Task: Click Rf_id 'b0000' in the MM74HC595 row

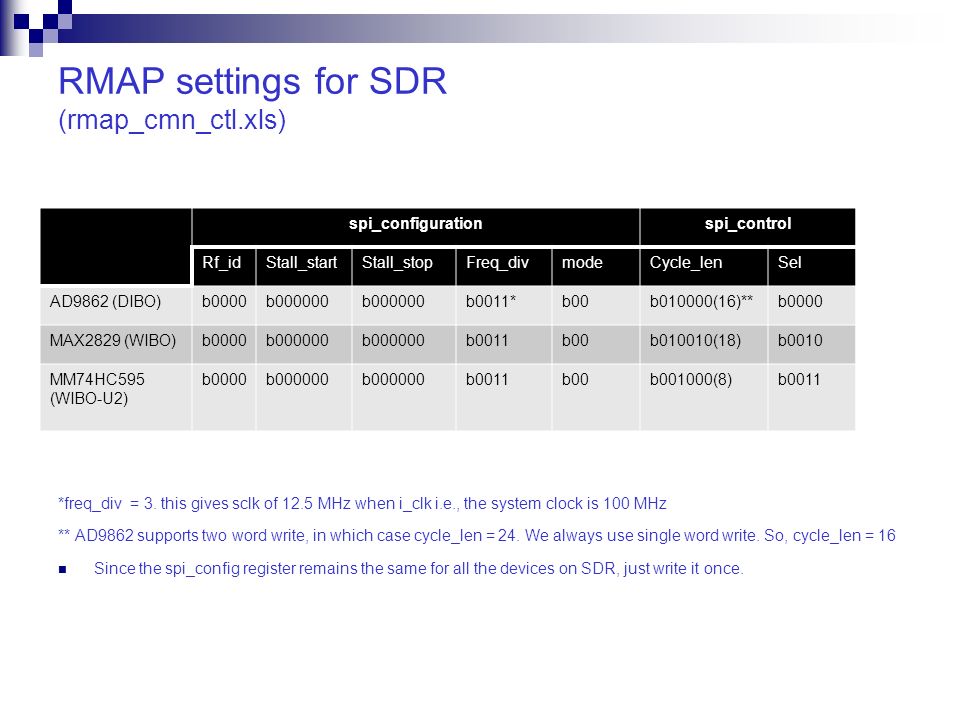Action: pos(224,380)
